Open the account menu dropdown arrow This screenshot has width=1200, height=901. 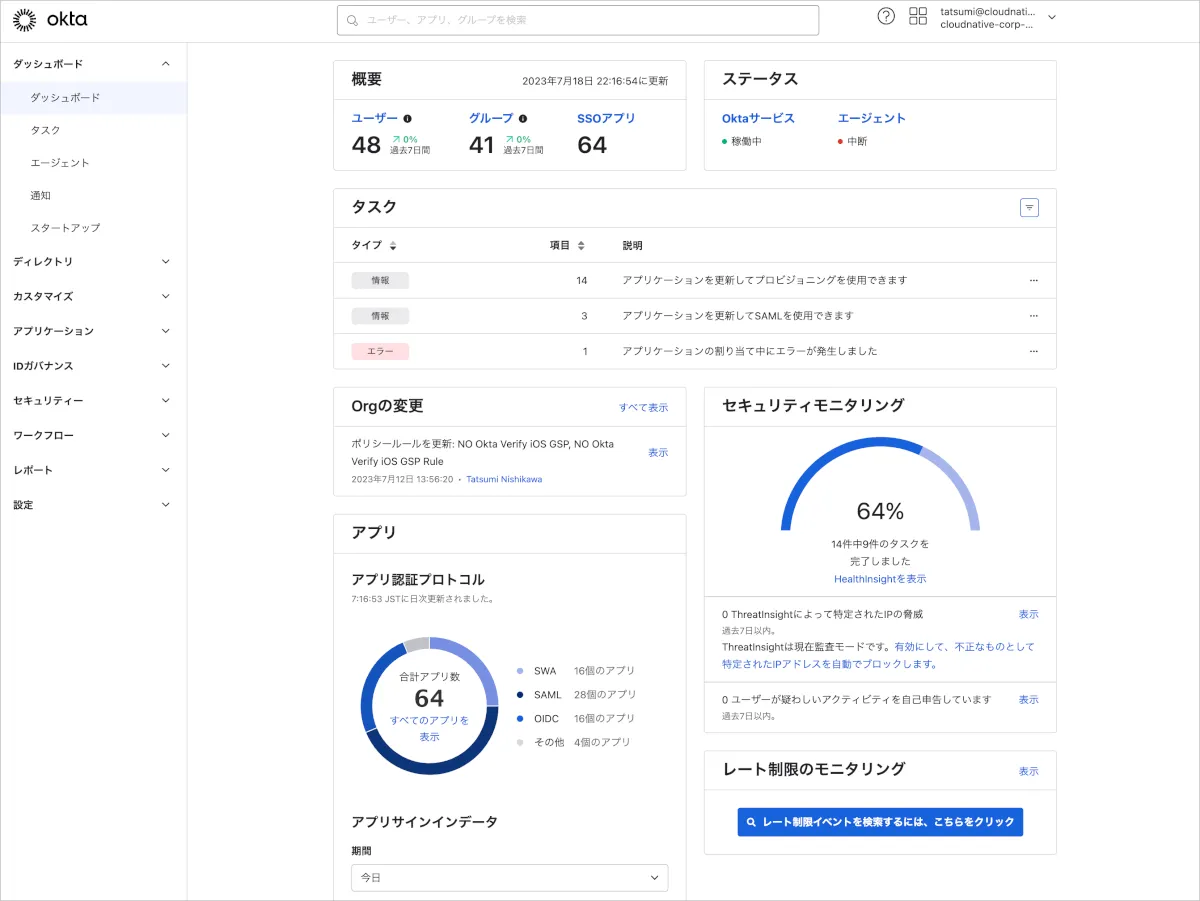click(1051, 17)
